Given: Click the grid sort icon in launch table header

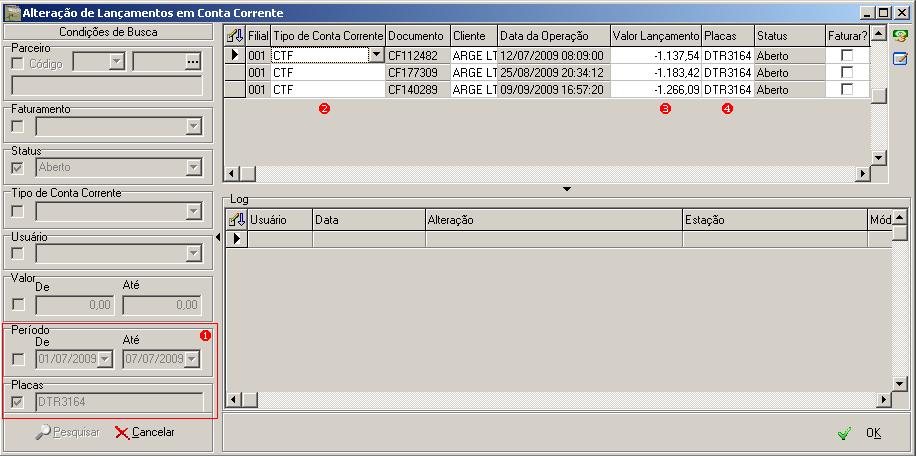Looking at the screenshot, I should [x=235, y=36].
